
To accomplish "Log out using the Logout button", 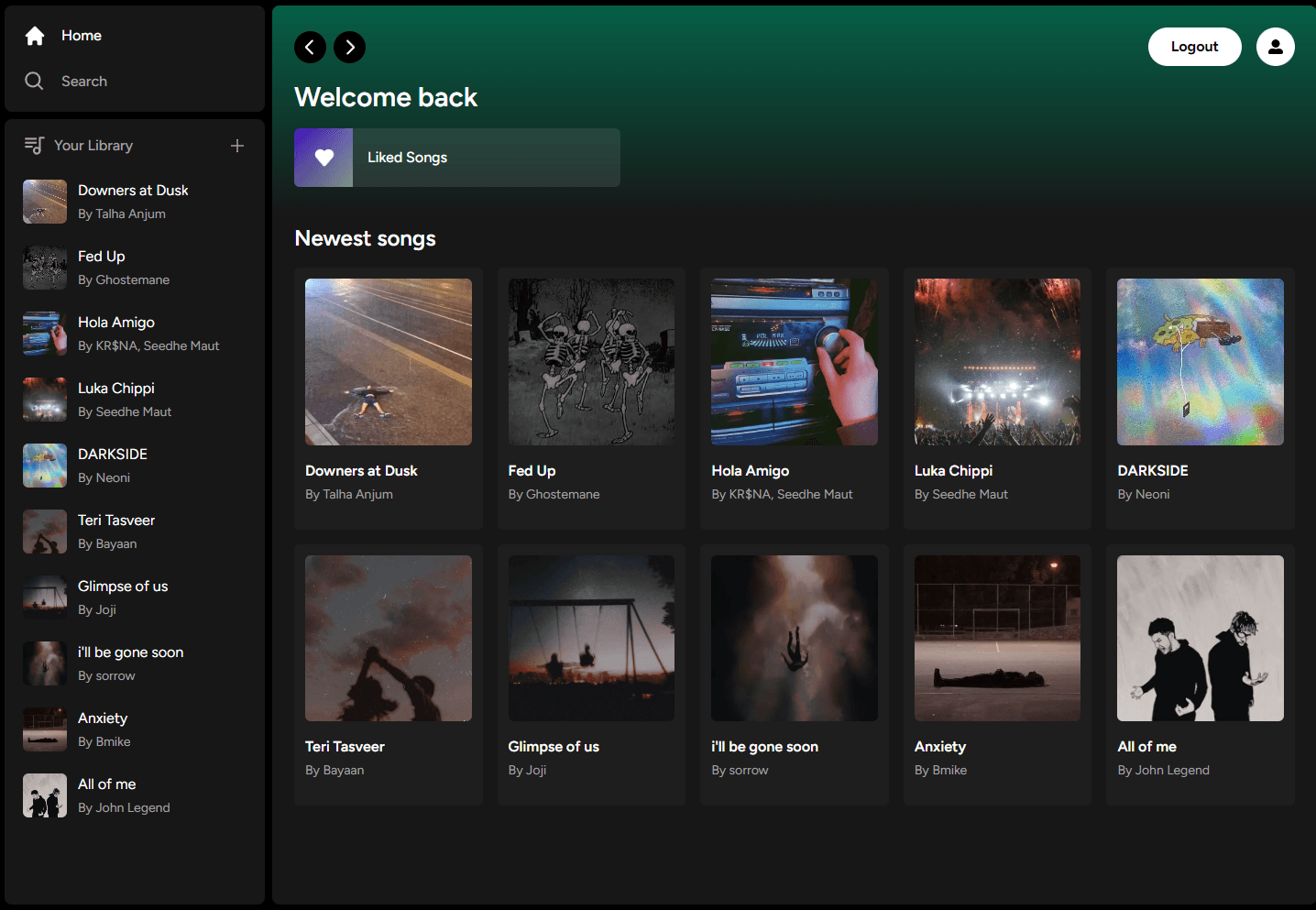I will pos(1194,47).
